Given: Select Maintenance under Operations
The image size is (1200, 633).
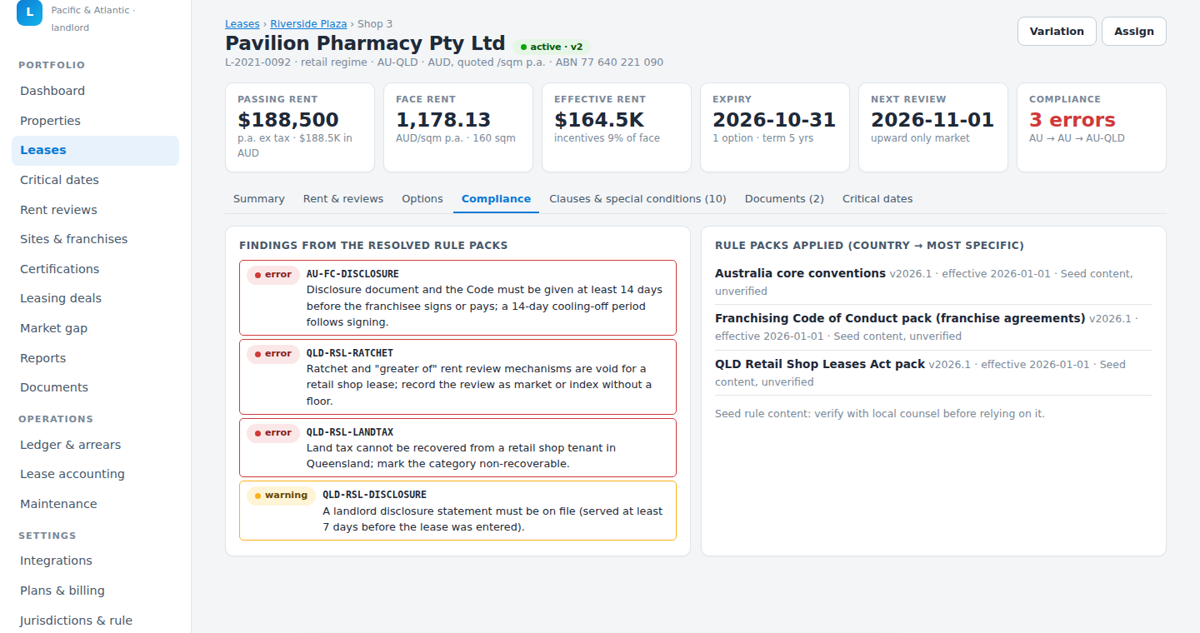Looking at the screenshot, I should tap(95, 504).
